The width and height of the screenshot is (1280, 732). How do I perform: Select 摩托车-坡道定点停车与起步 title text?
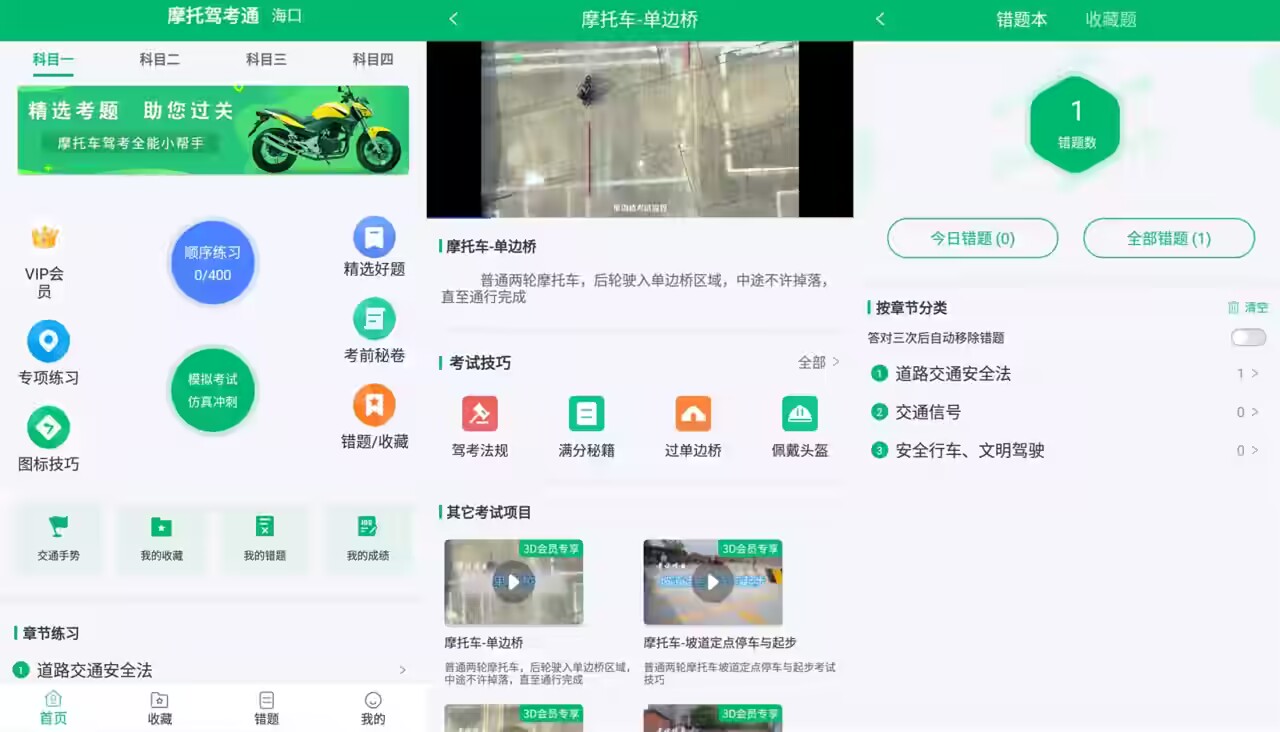(x=720, y=642)
